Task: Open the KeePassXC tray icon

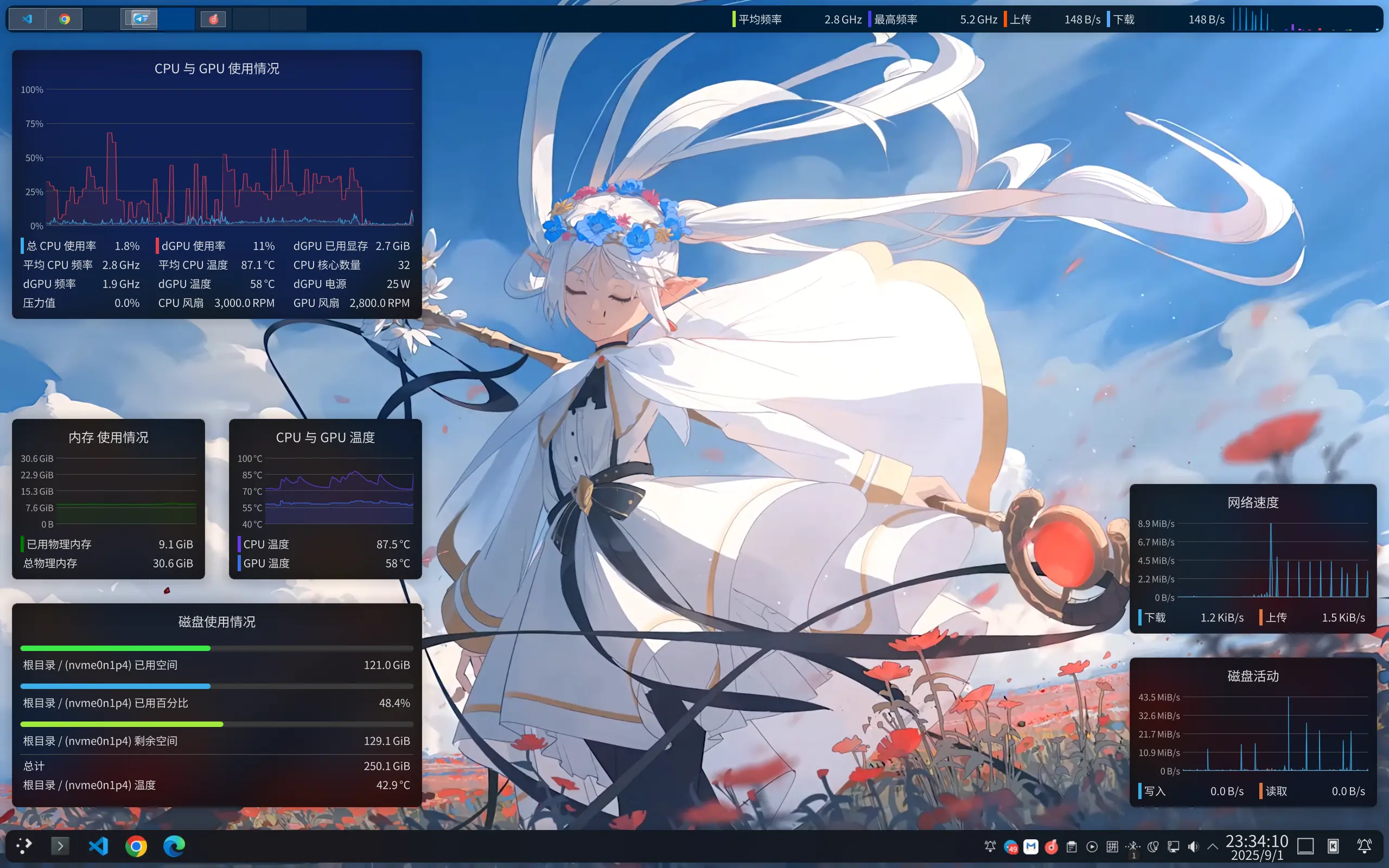Action: [x=1333, y=846]
